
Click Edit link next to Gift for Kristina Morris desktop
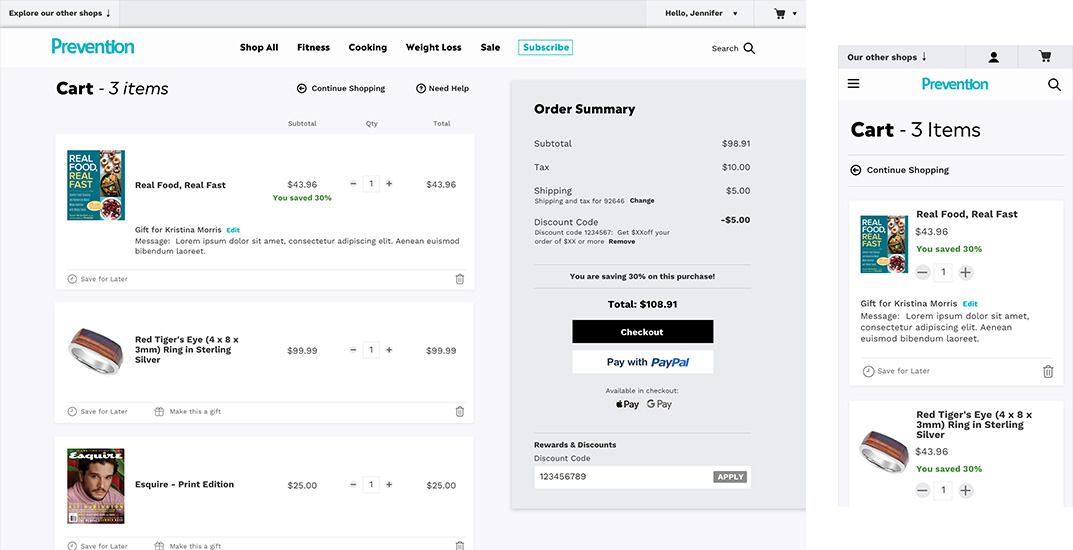pos(233,231)
